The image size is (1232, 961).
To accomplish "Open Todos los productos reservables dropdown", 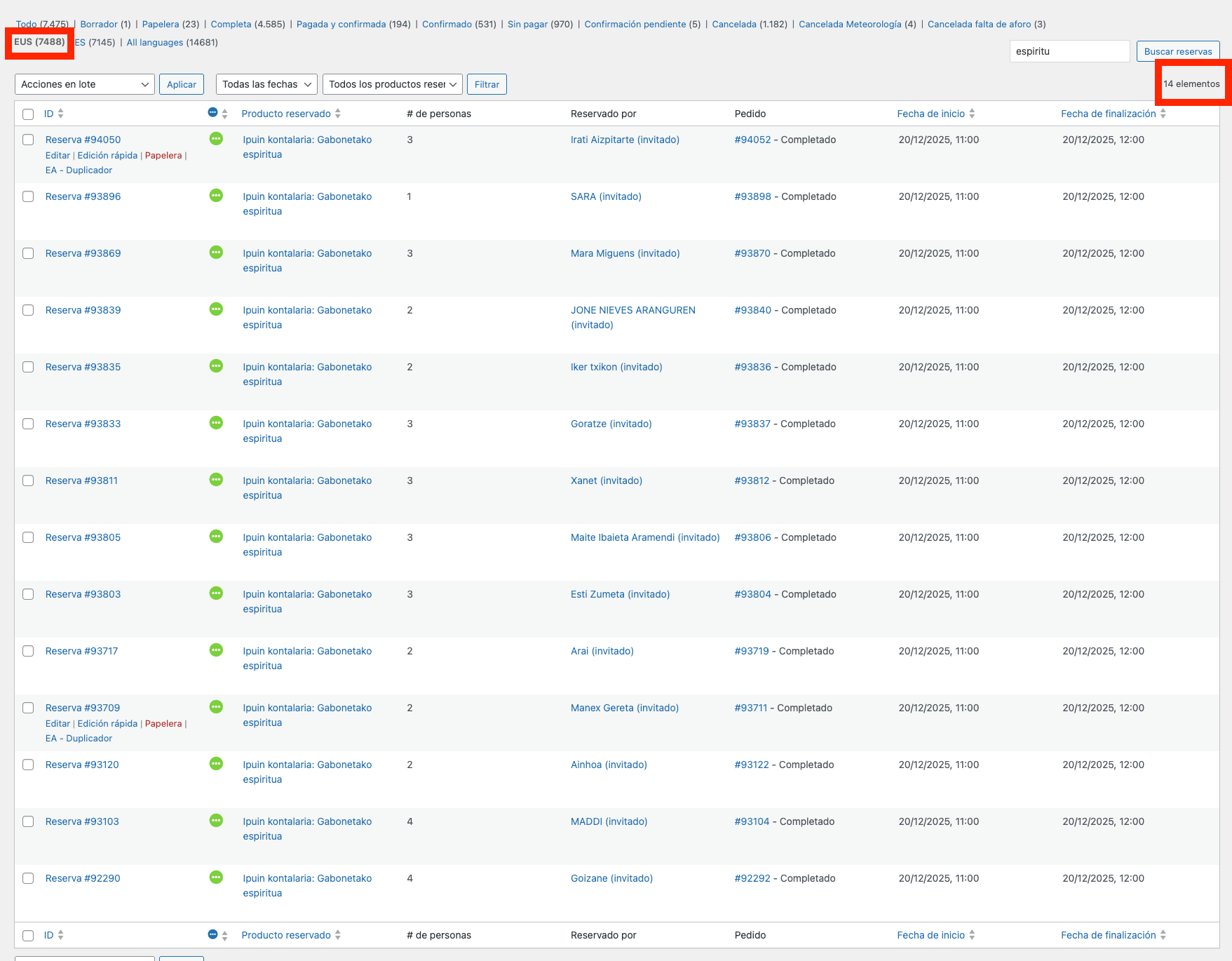I will pos(392,84).
